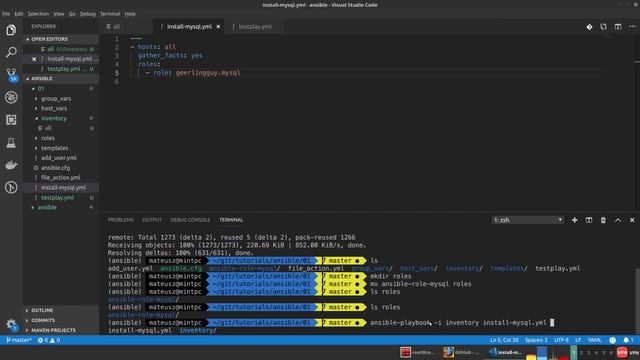Image resolution: width=640 pixels, height=360 pixels.
Task: Switch to the Problems panel tab
Action: [120, 220]
